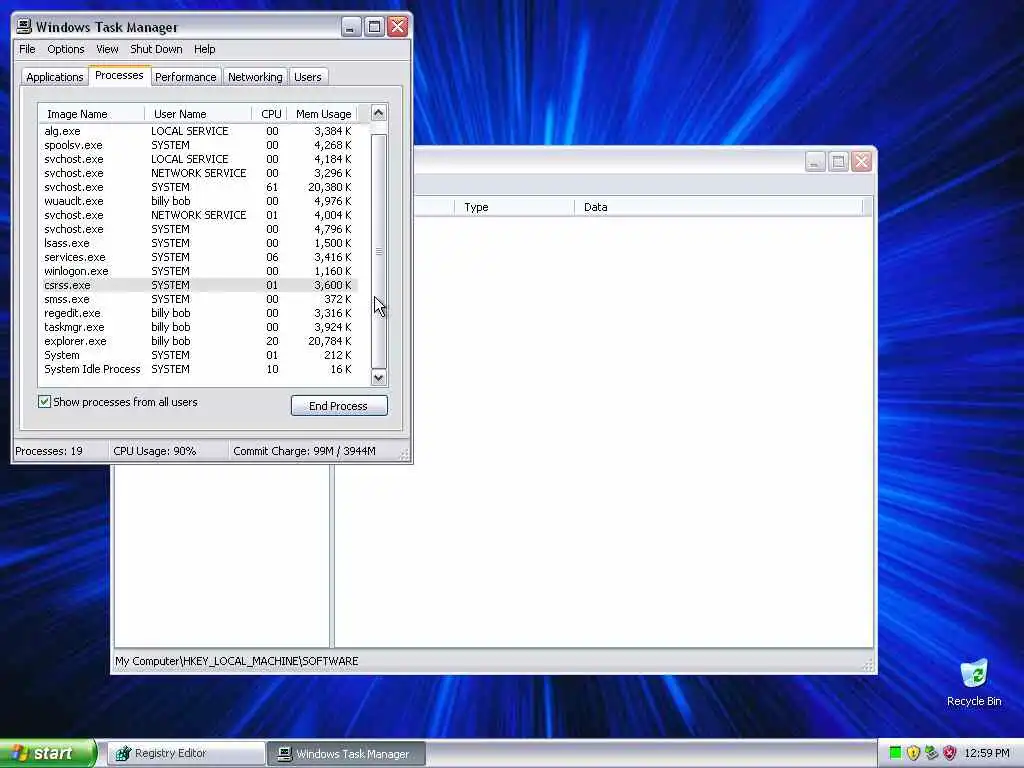Click the process list scroll down arrow
Viewport: 1024px width, 768px height.
click(x=379, y=377)
